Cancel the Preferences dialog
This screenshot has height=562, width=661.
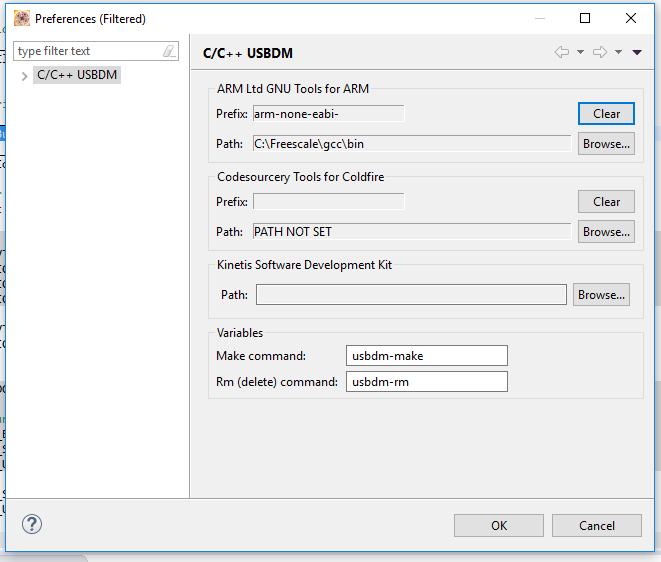point(597,525)
